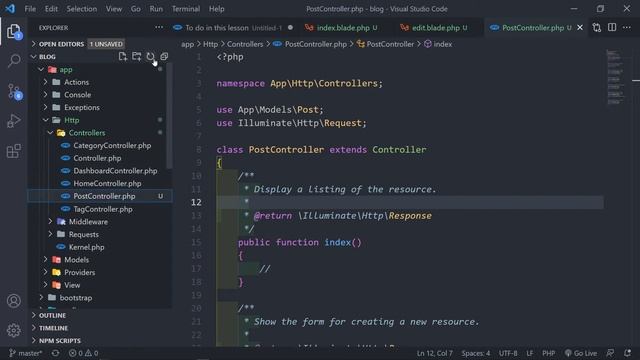Open the Accounts menu icon

(x=14, y=301)
